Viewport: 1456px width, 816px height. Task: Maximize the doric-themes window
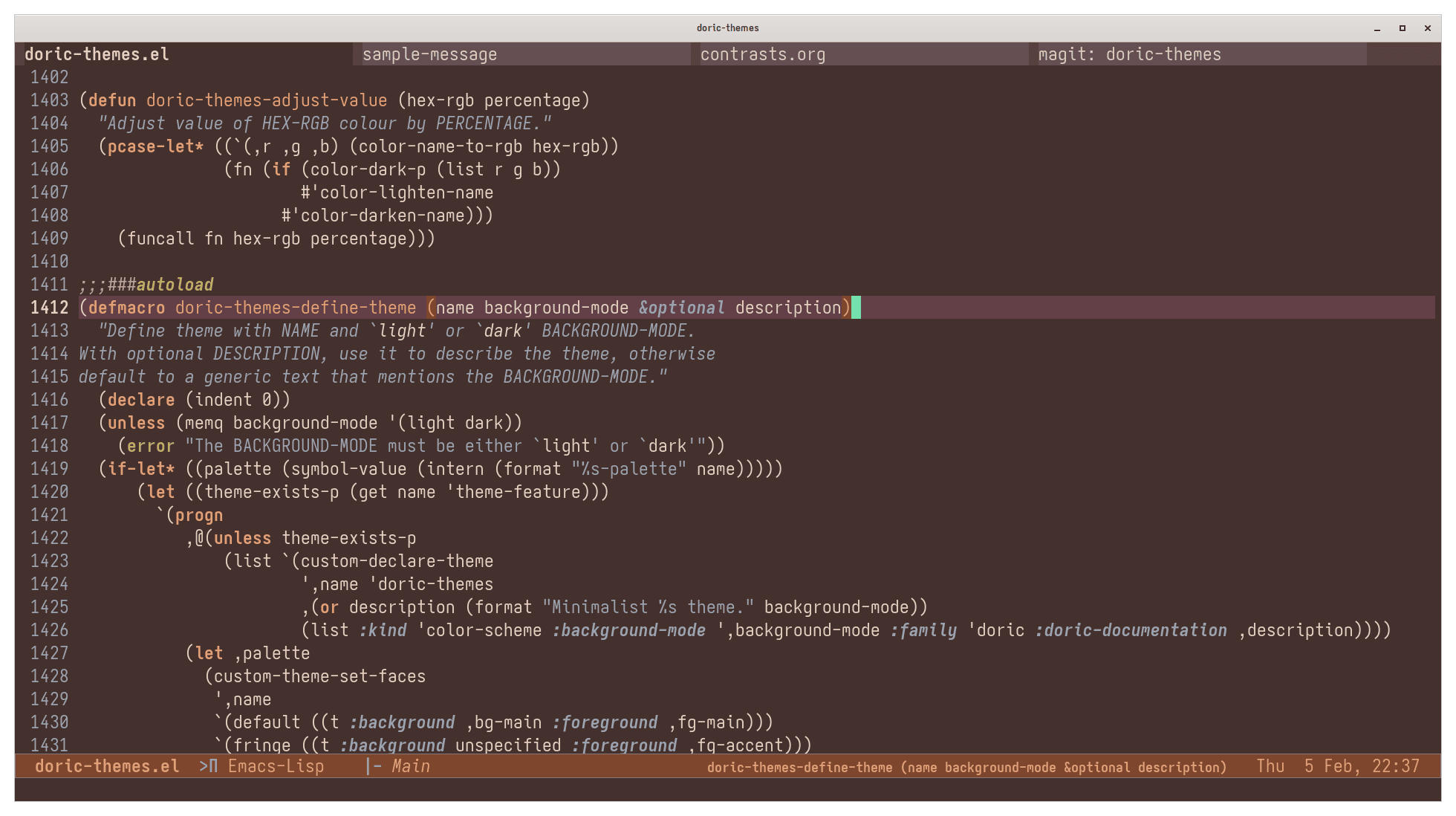[x=1403, y=28]
